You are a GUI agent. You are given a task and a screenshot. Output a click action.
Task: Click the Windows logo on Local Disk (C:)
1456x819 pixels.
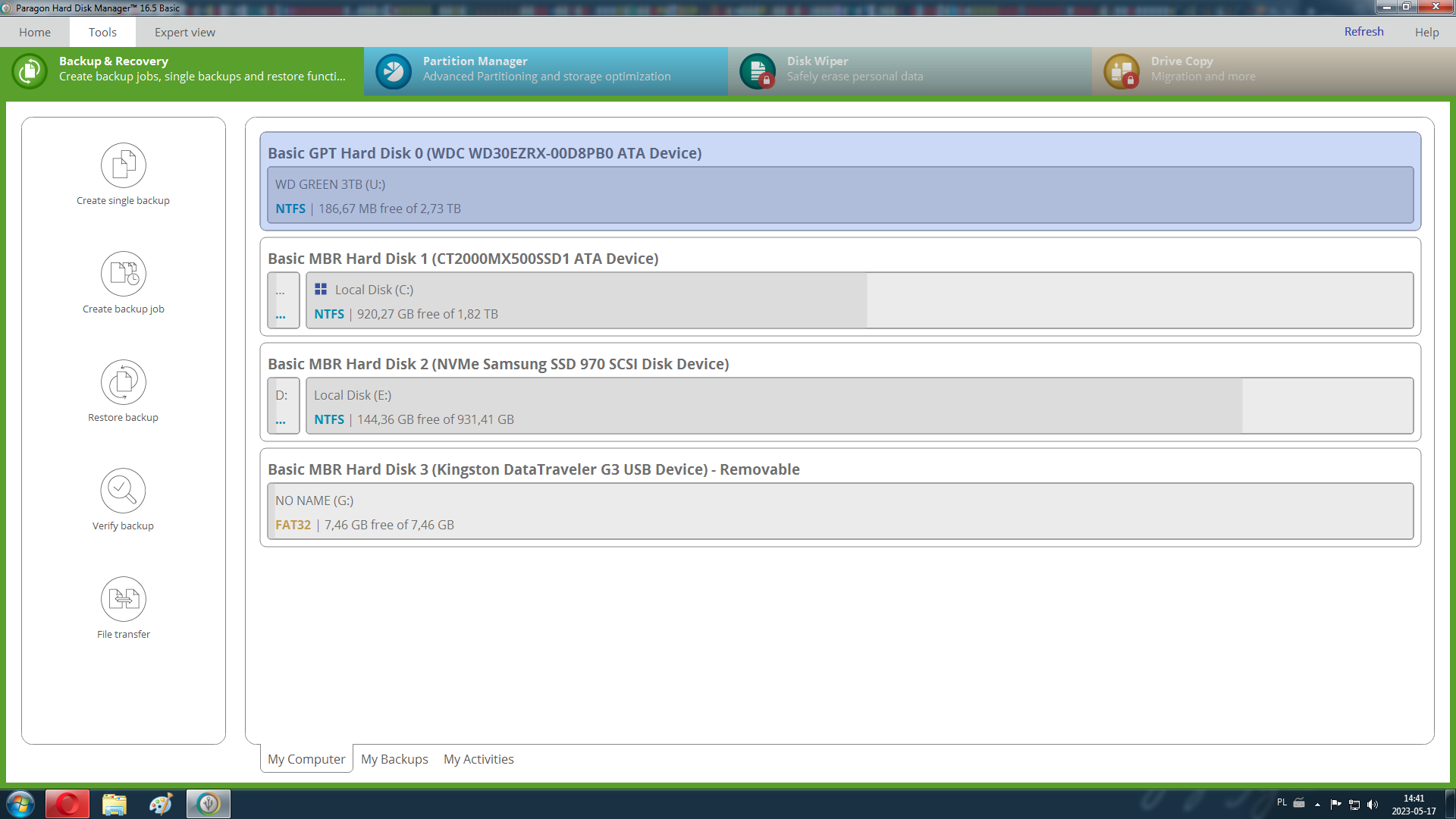[x=321, y=289]
